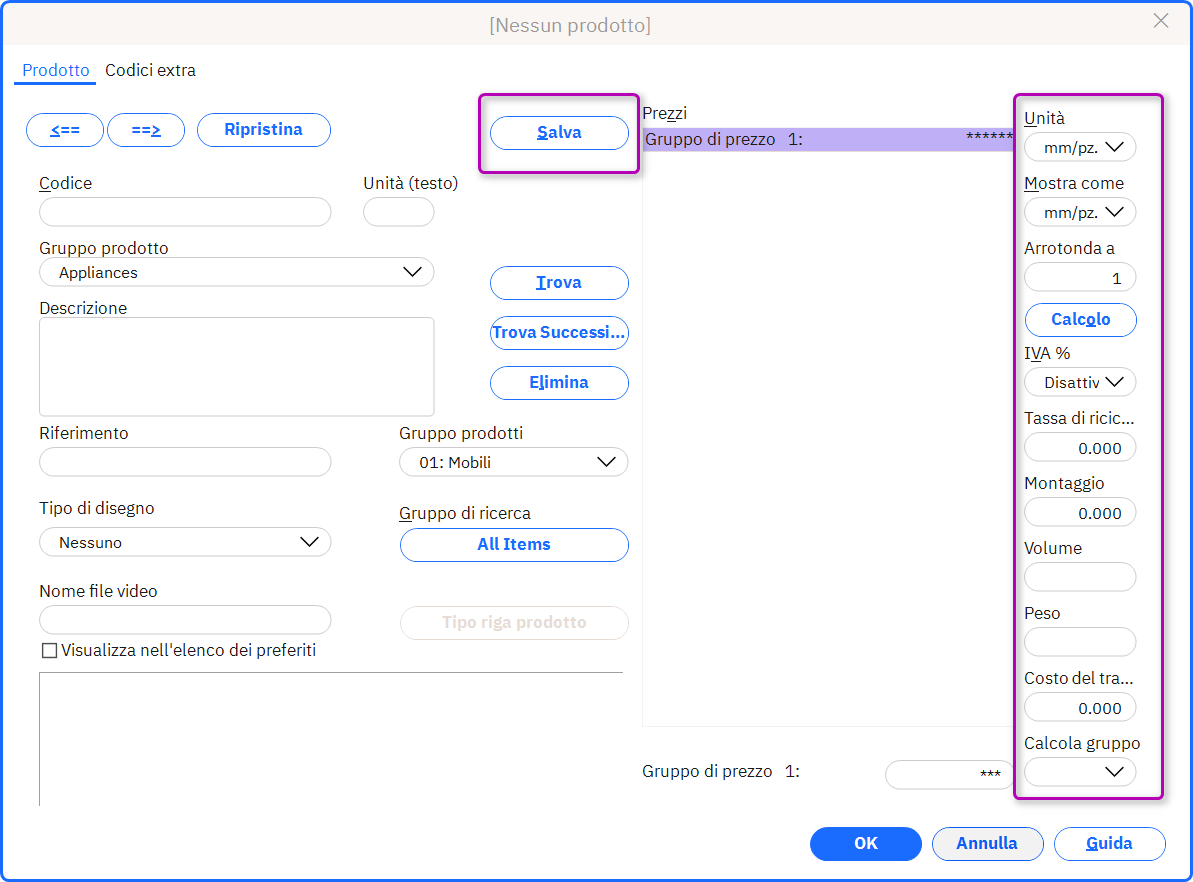
Task: Open the Unità mm/pz. dropdown
Action: 1080,147
